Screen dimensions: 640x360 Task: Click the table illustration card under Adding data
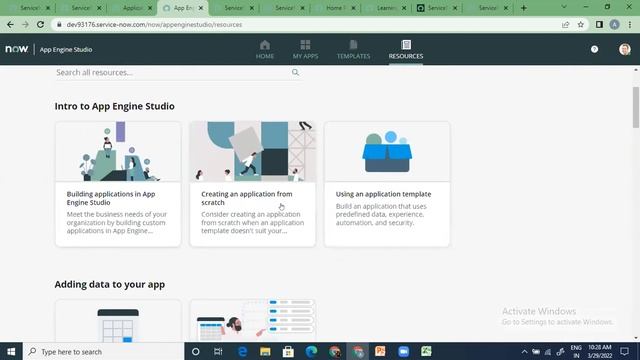click(118, 321)
